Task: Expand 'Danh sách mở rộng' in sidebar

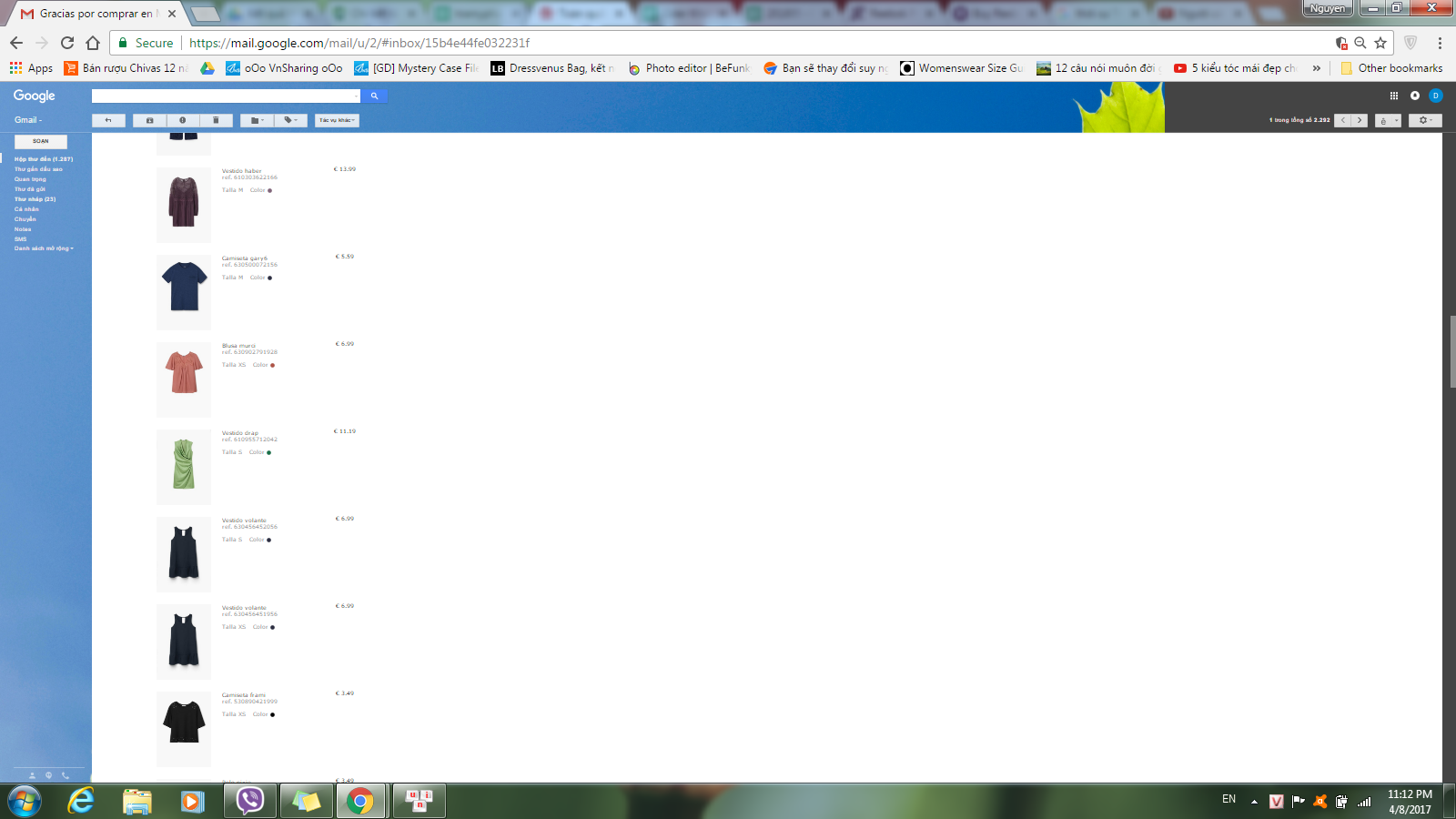Action: tap(44, 248)
